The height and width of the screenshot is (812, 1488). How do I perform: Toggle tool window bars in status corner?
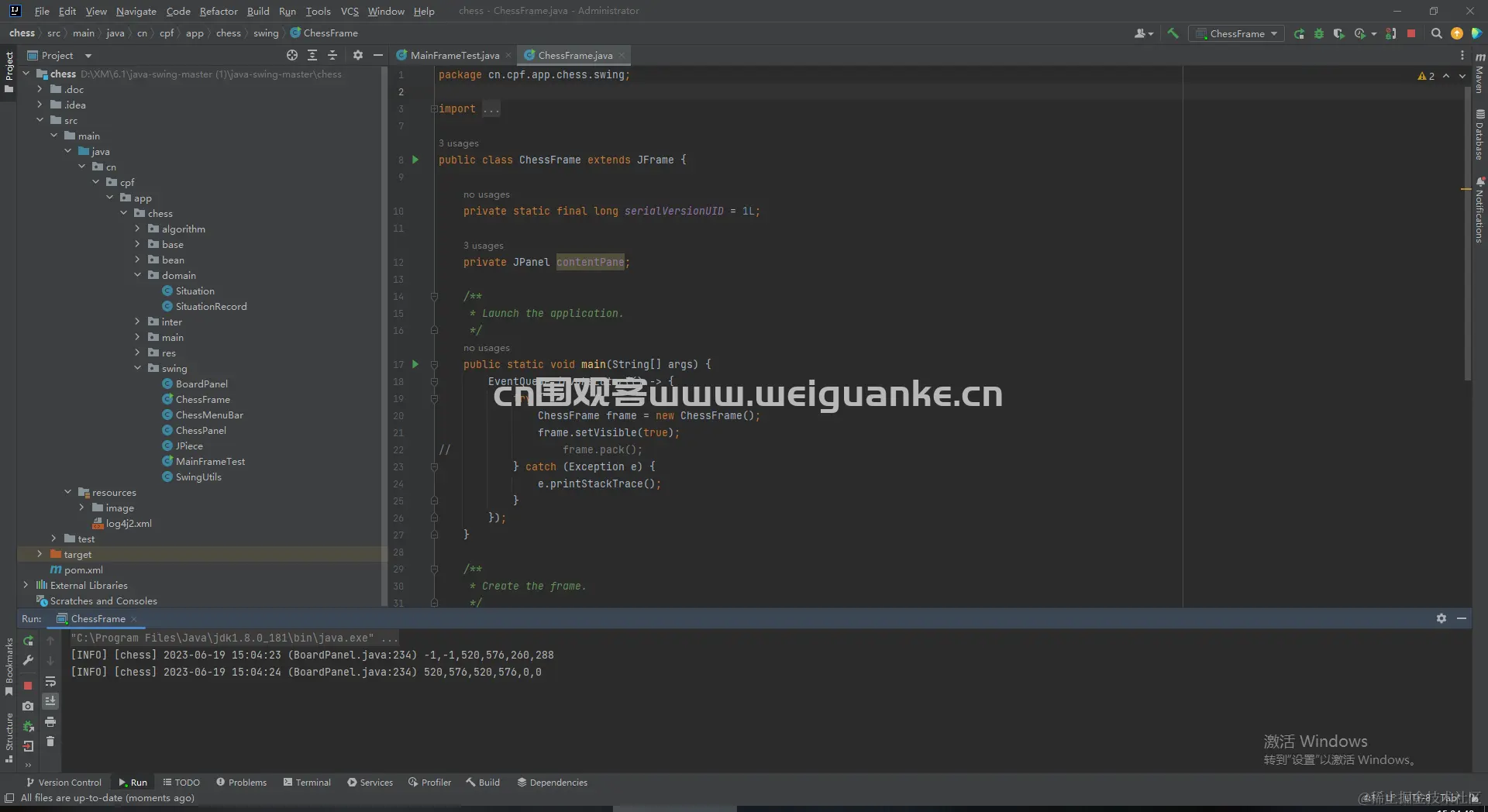click(9, 798)
